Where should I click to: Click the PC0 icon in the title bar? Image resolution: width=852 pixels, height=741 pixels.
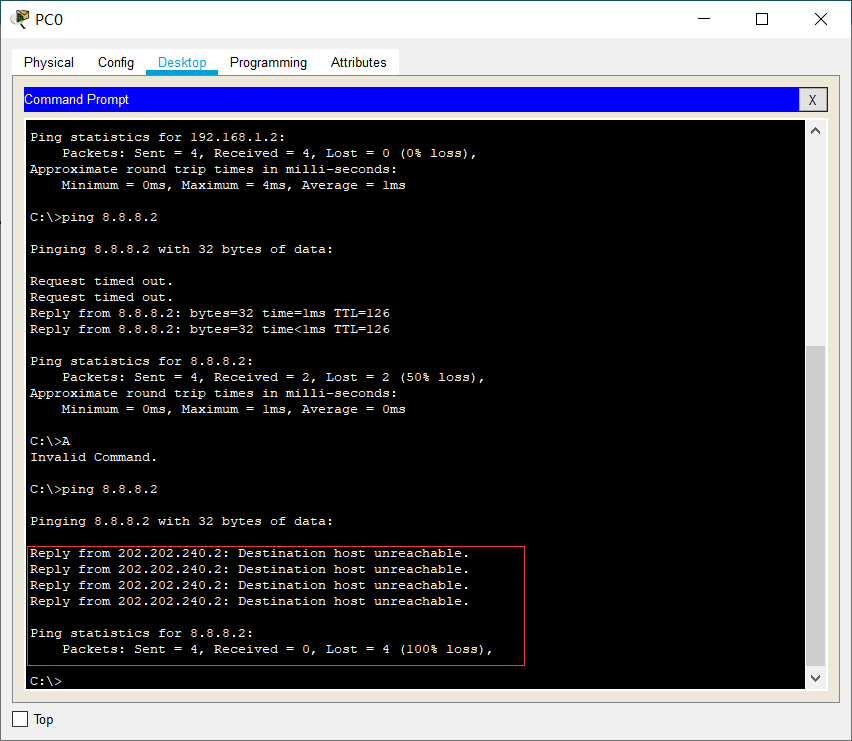17,18
